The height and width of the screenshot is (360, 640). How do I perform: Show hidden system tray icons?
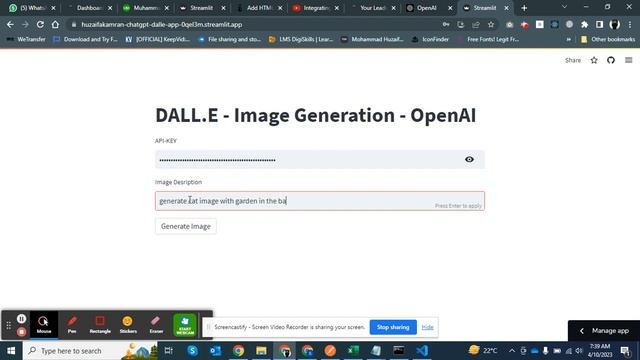[x=512, y=351]
